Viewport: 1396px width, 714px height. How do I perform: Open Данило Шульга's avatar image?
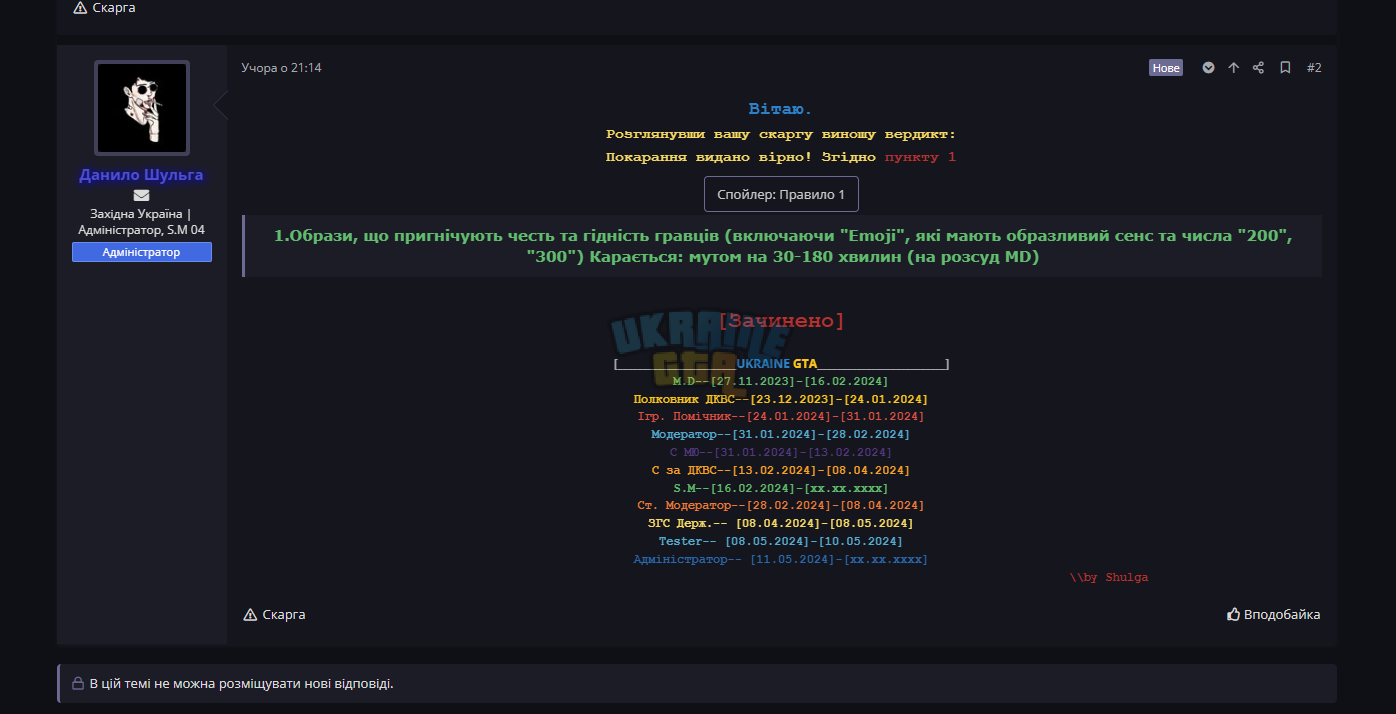(x=142, y=108)
